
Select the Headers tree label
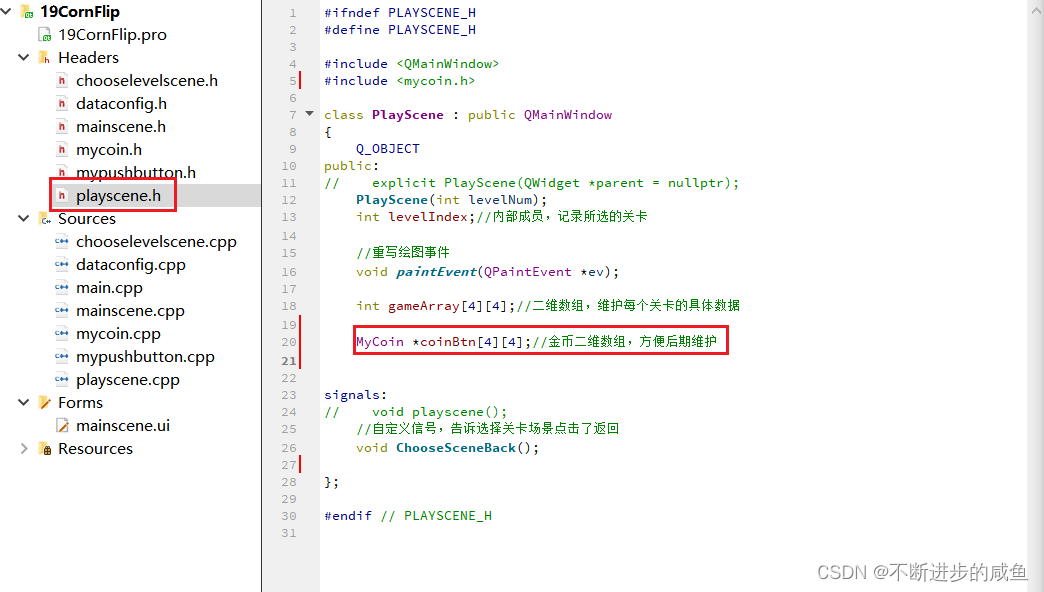(x=88, y=58)
